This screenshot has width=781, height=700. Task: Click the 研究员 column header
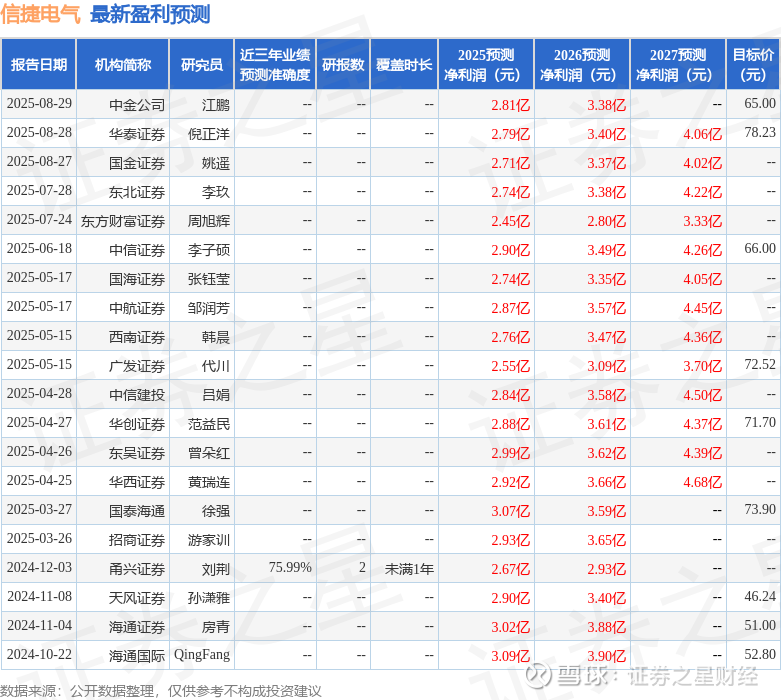point(202,65)
